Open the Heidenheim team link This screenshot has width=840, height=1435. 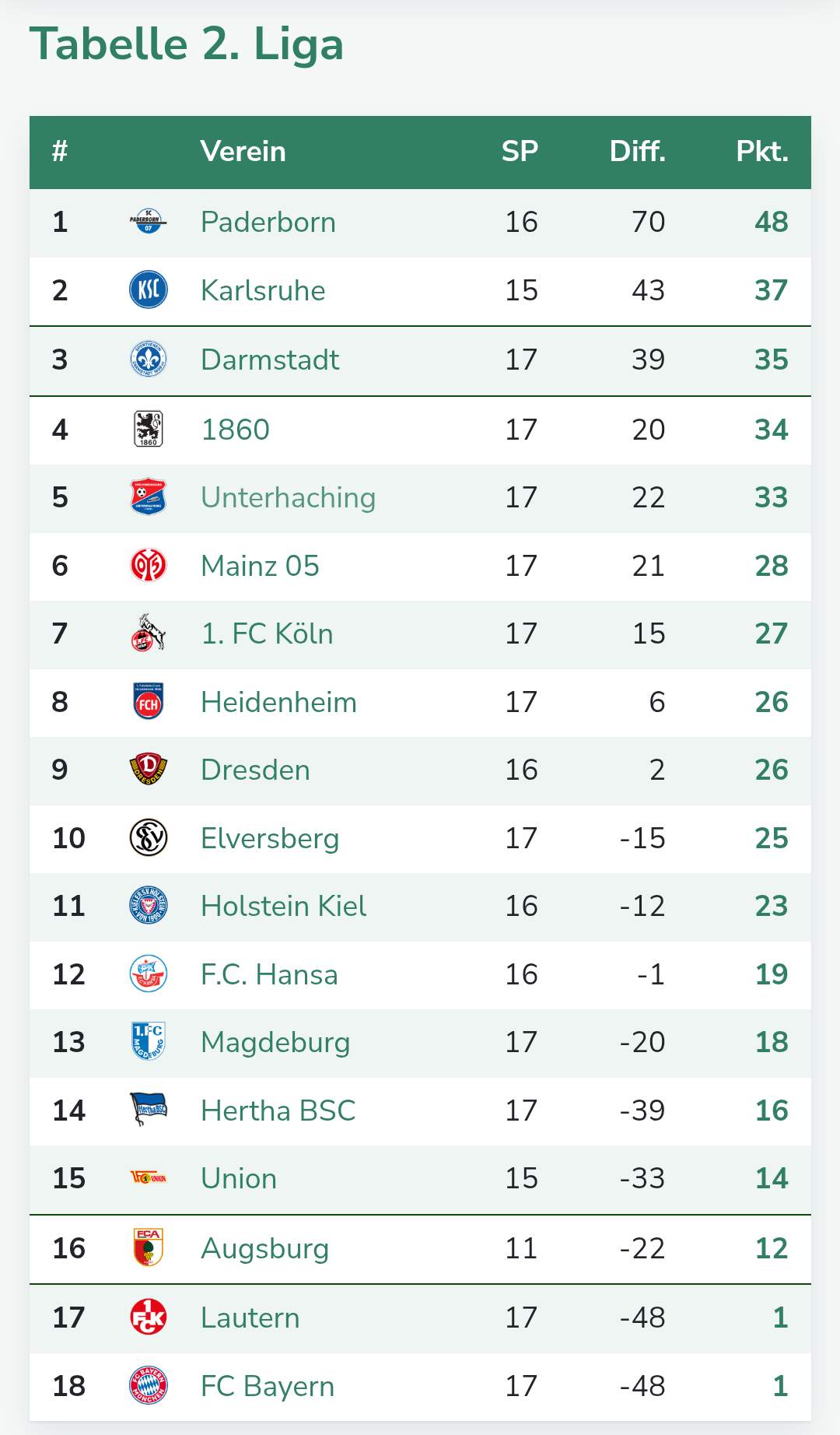click(x=278, y=703)
